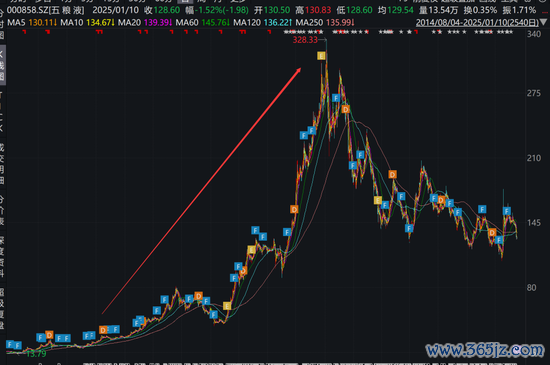Click the 210 price axis label

coord(534,158)
